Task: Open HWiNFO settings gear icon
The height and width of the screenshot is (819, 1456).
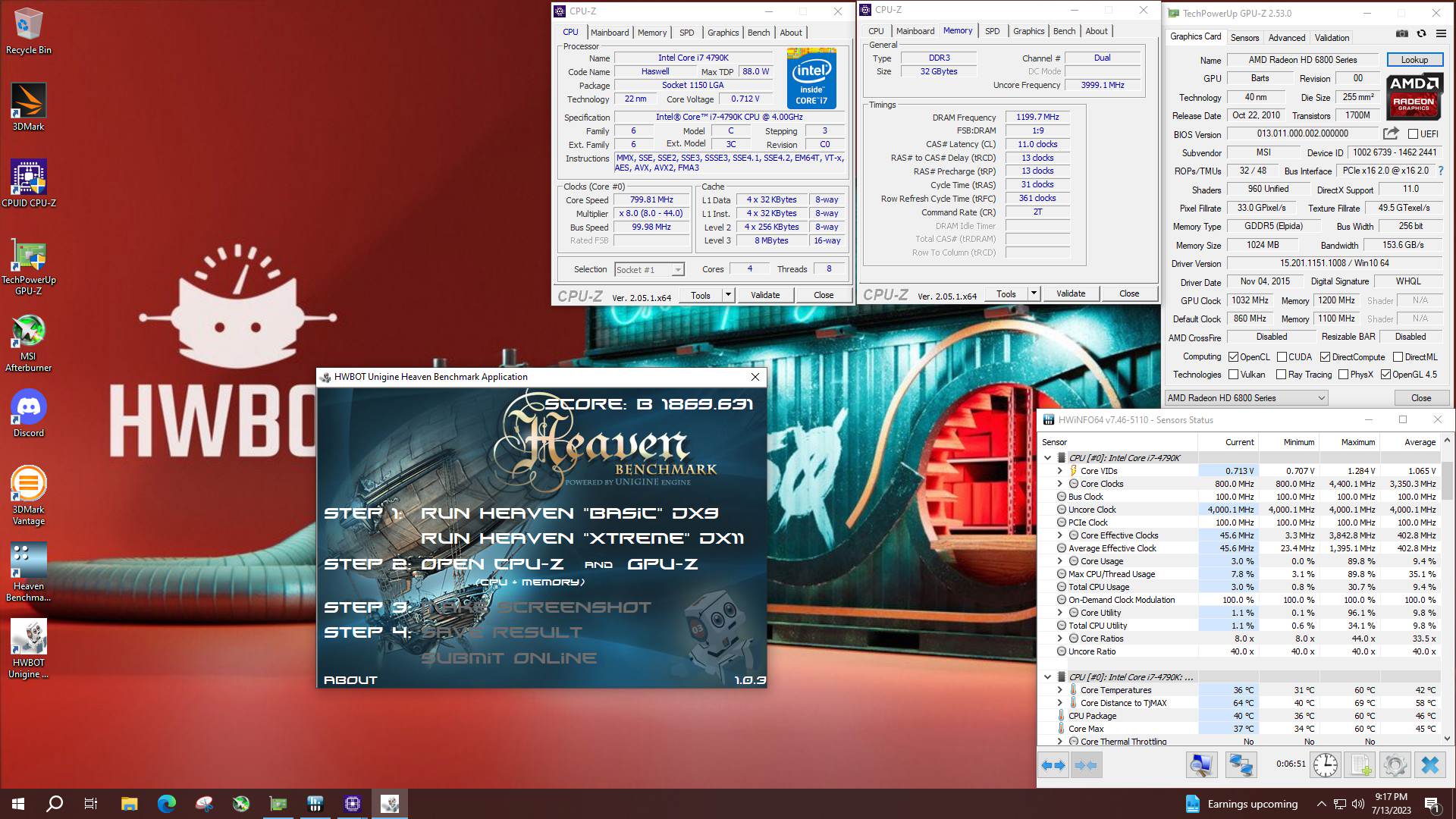Action: 1395,765
